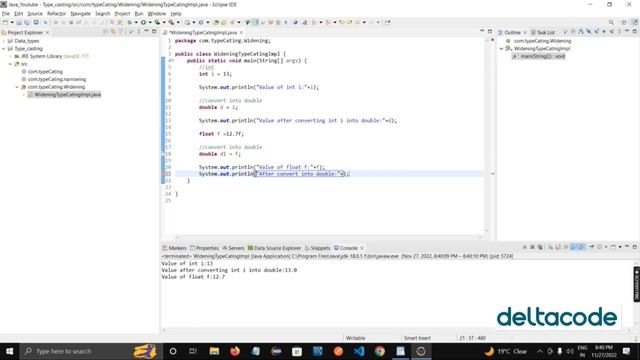Image resolution: width=640 pixels, height=360 pixels.
Task: Open Firefox from the taskbar
Action: [235, 351]
